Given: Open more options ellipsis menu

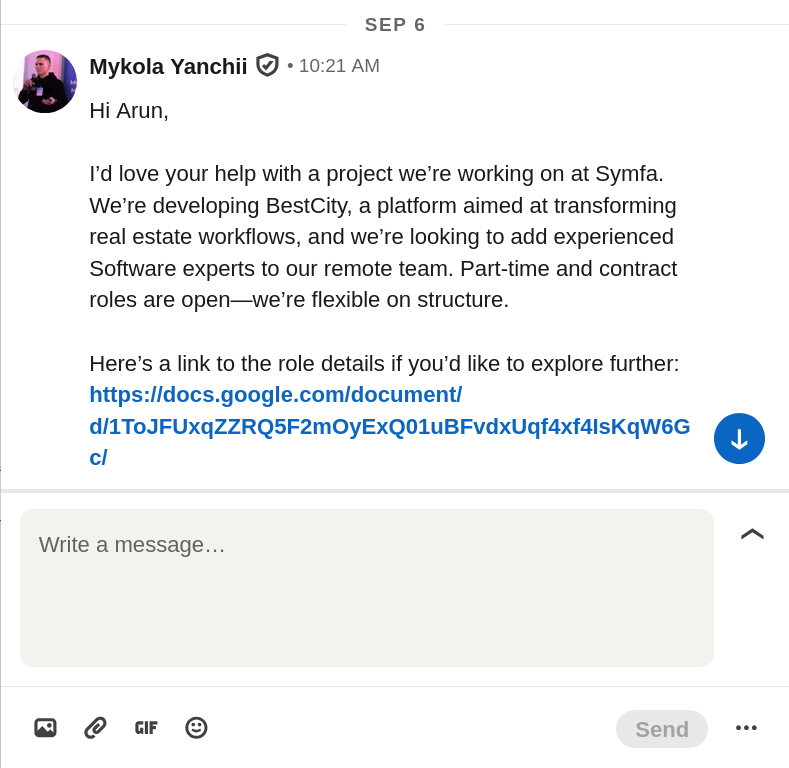Looking at the screenshot, I should (746, 728).
